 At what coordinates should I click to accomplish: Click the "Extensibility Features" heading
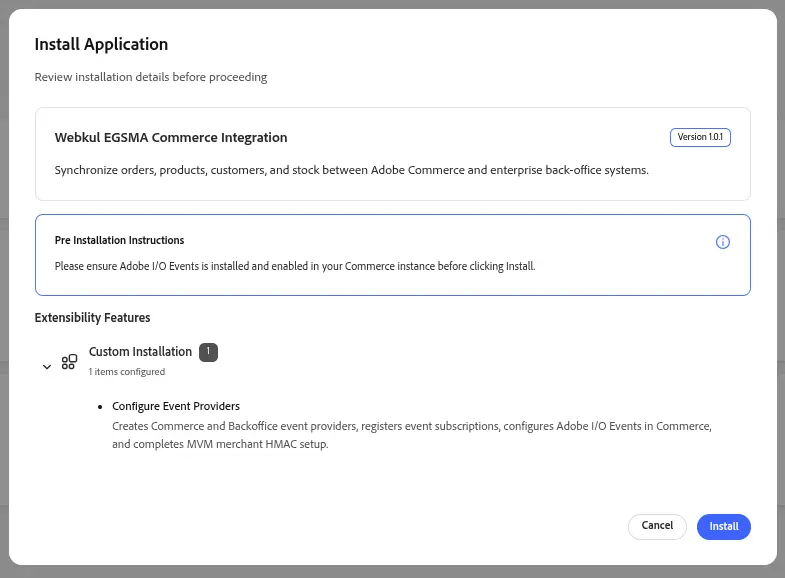tap(92, 318)
